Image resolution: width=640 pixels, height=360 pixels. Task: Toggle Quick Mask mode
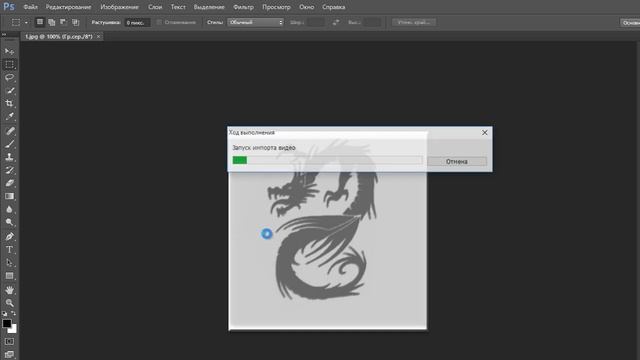(x=9, y=341)
